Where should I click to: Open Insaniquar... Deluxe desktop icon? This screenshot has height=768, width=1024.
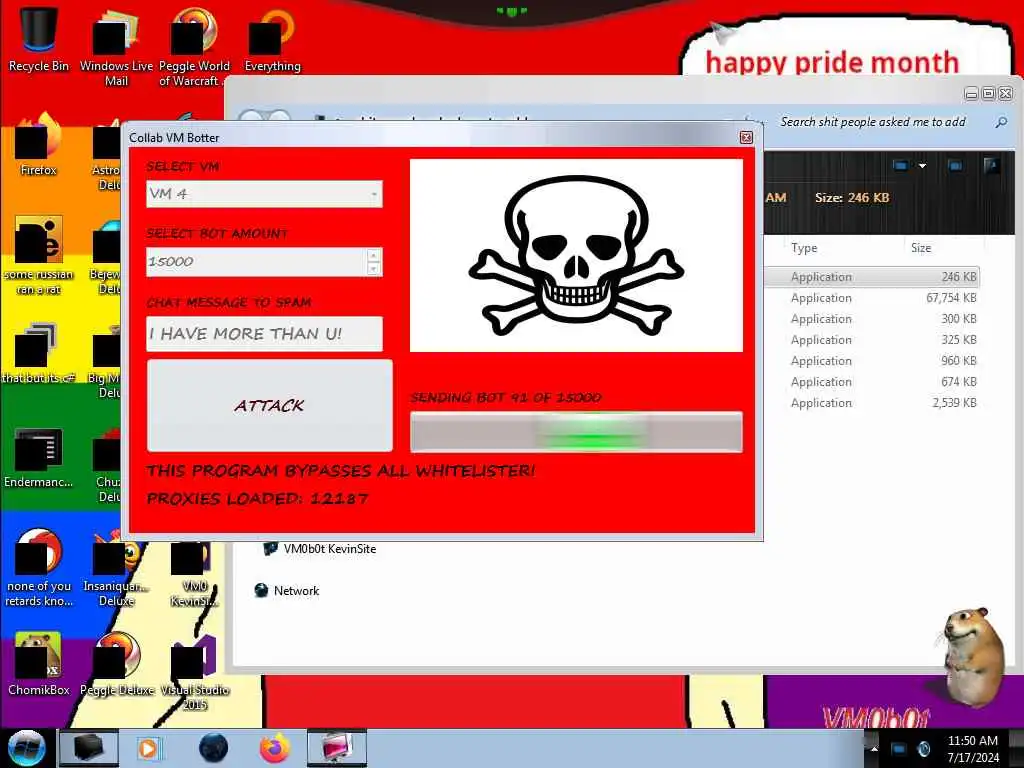coord(116,568)
